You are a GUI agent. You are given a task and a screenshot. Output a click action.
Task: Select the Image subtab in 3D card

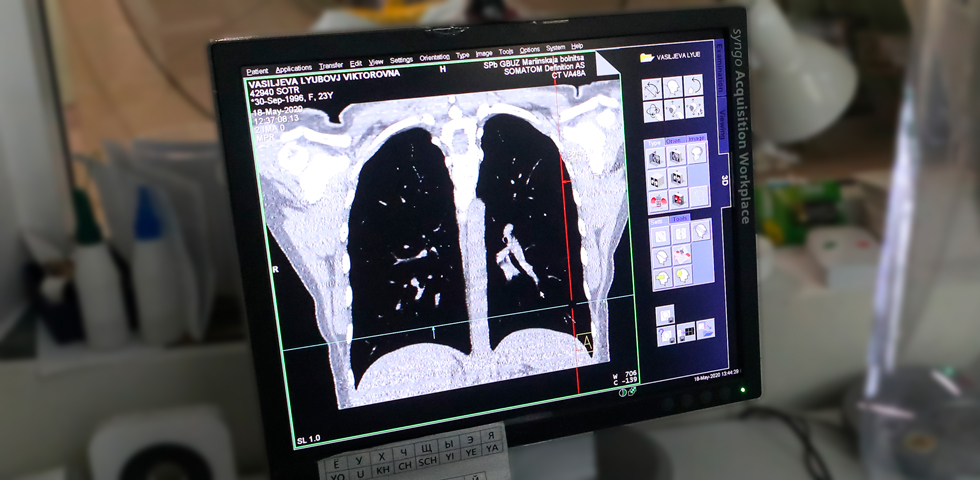click(696, 138)
